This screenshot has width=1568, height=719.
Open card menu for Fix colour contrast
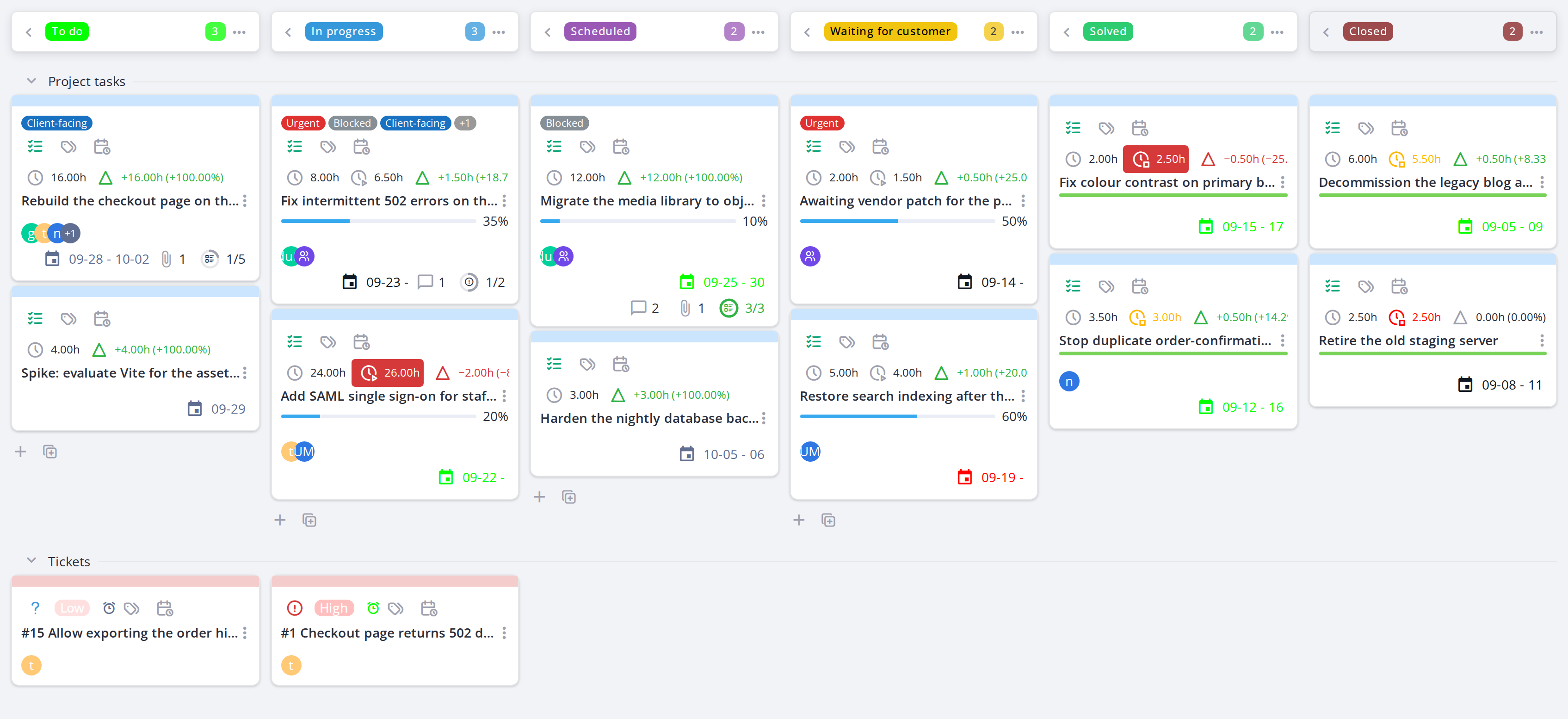click(x=1283, y=183)
